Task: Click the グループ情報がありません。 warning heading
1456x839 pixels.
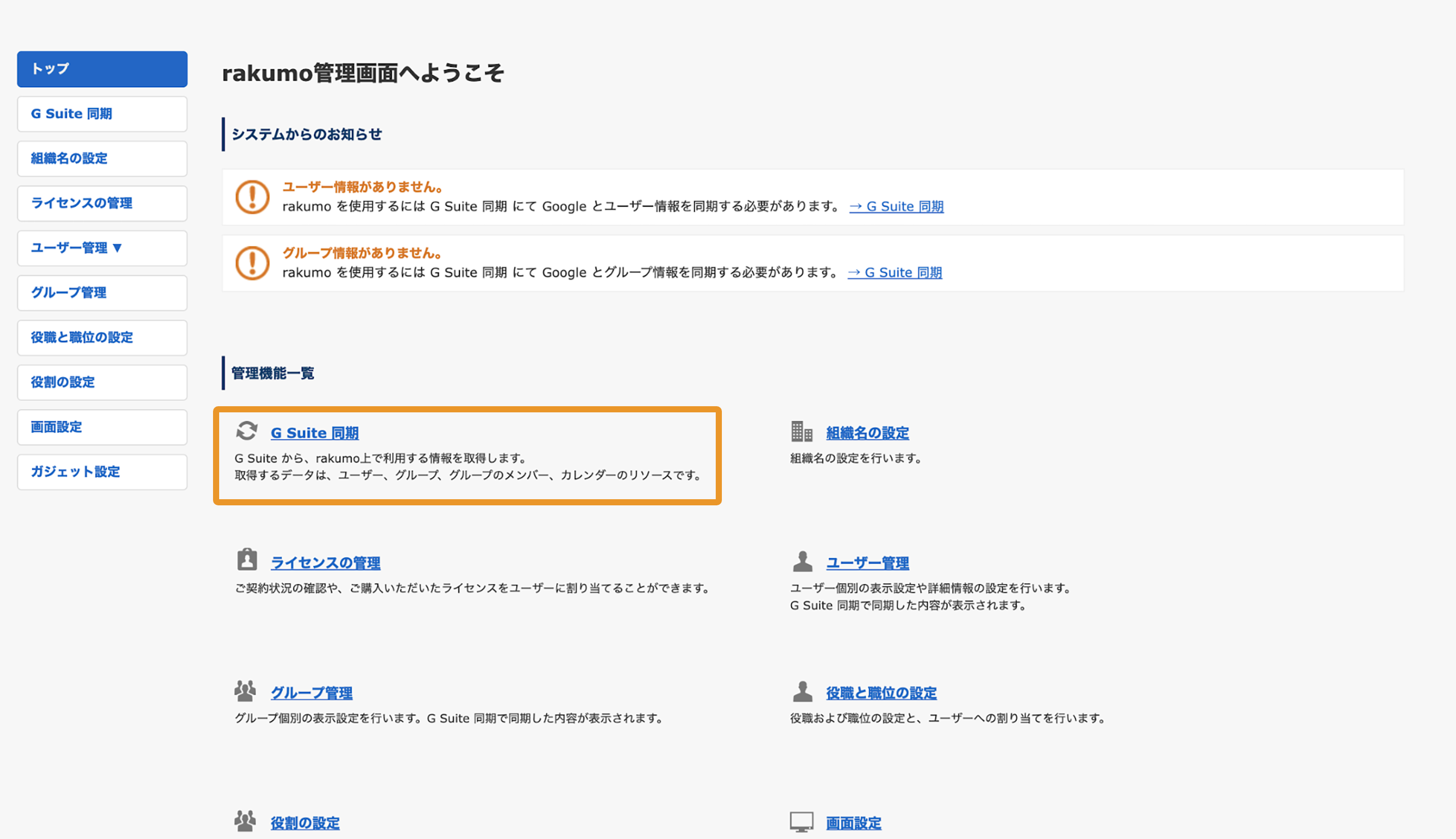Action: pyautogui.click(x=363, y=253)
